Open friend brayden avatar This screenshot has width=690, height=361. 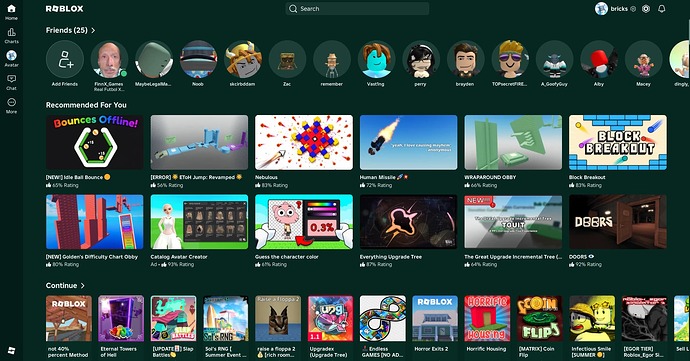point(465,59)
